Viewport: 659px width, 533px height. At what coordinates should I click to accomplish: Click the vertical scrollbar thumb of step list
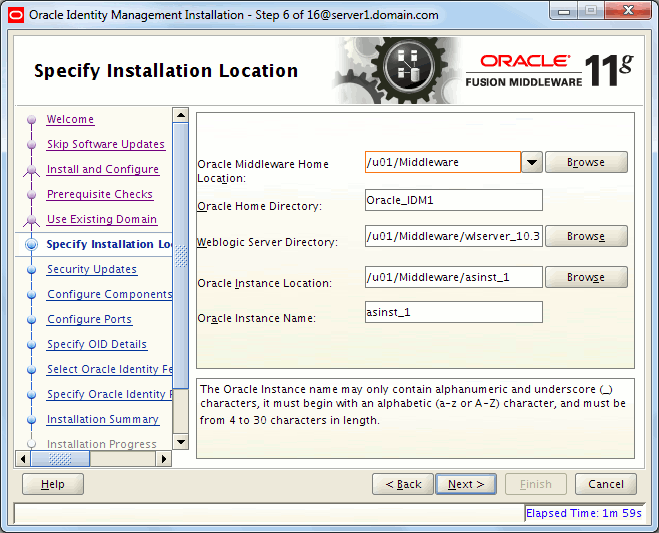(181, 256)
